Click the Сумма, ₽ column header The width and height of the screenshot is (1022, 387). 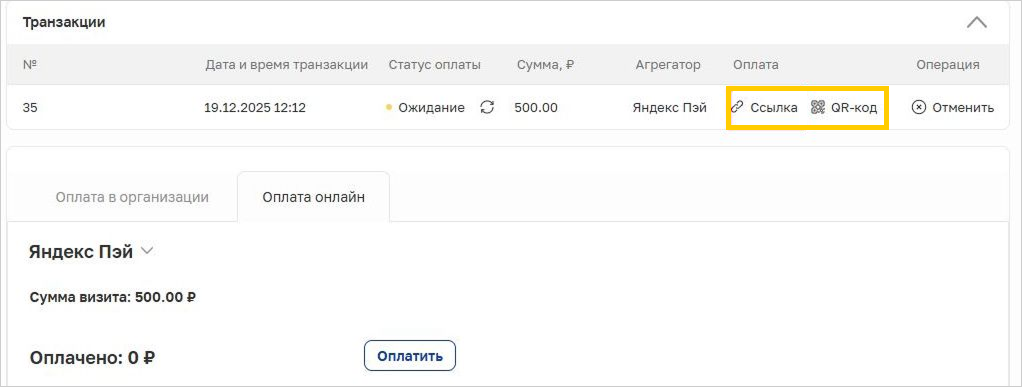tap(546, 64)
